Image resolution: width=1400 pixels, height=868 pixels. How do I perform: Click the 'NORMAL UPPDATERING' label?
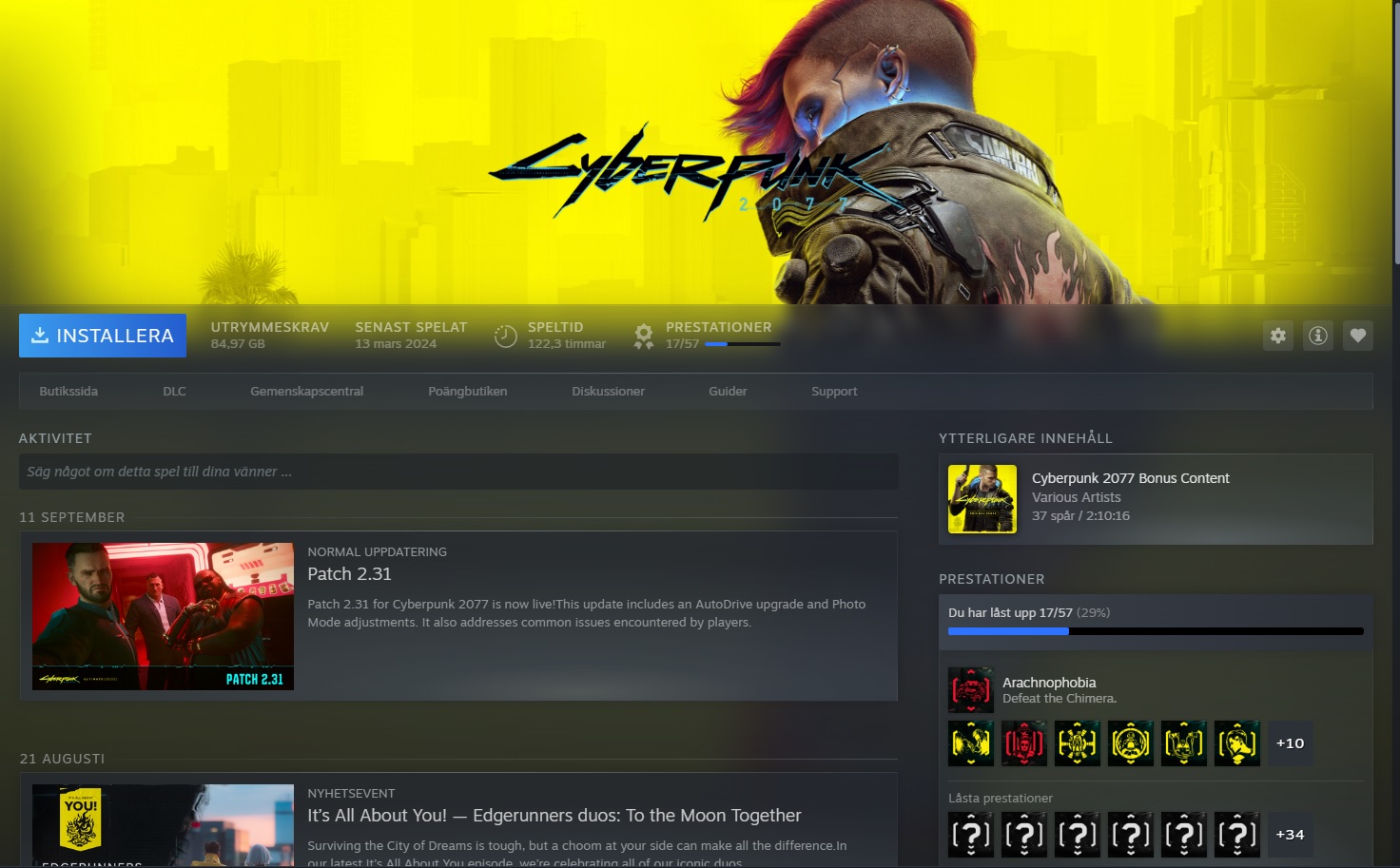click(377, 552)
